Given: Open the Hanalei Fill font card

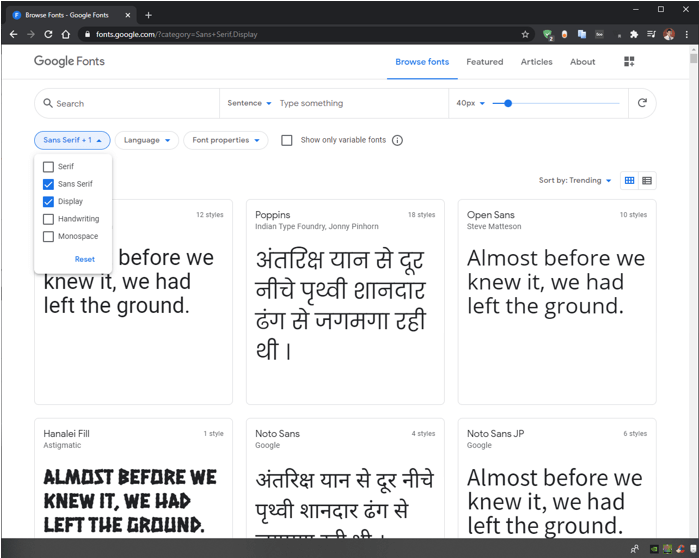Looking at the screenshot, I should (x=133, y=477).
